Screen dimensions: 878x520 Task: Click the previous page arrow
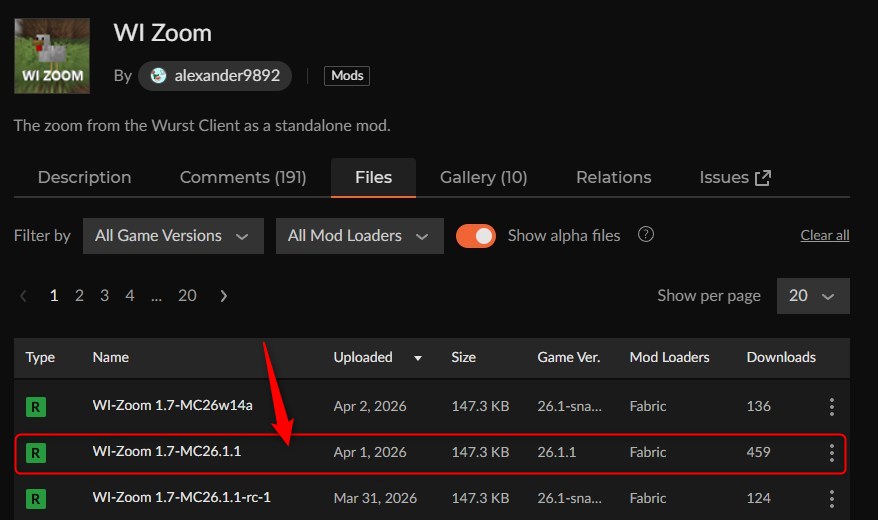pos(24,296)
